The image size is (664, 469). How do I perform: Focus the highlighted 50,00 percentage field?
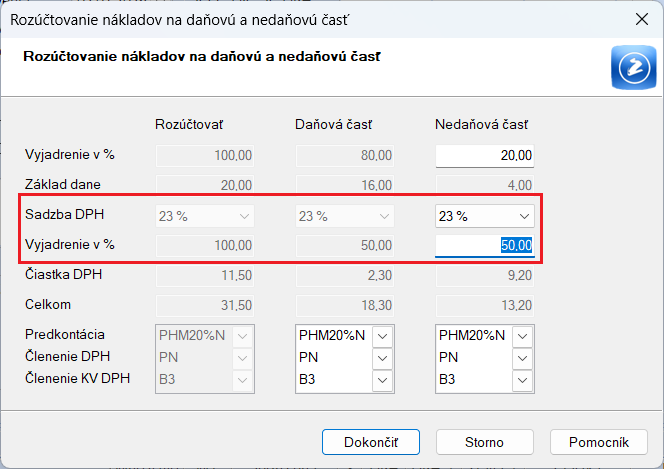[485, 244]
